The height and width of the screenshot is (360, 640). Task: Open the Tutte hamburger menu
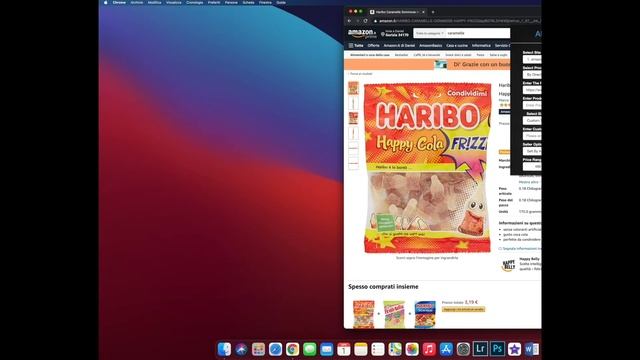pos(356,46)
